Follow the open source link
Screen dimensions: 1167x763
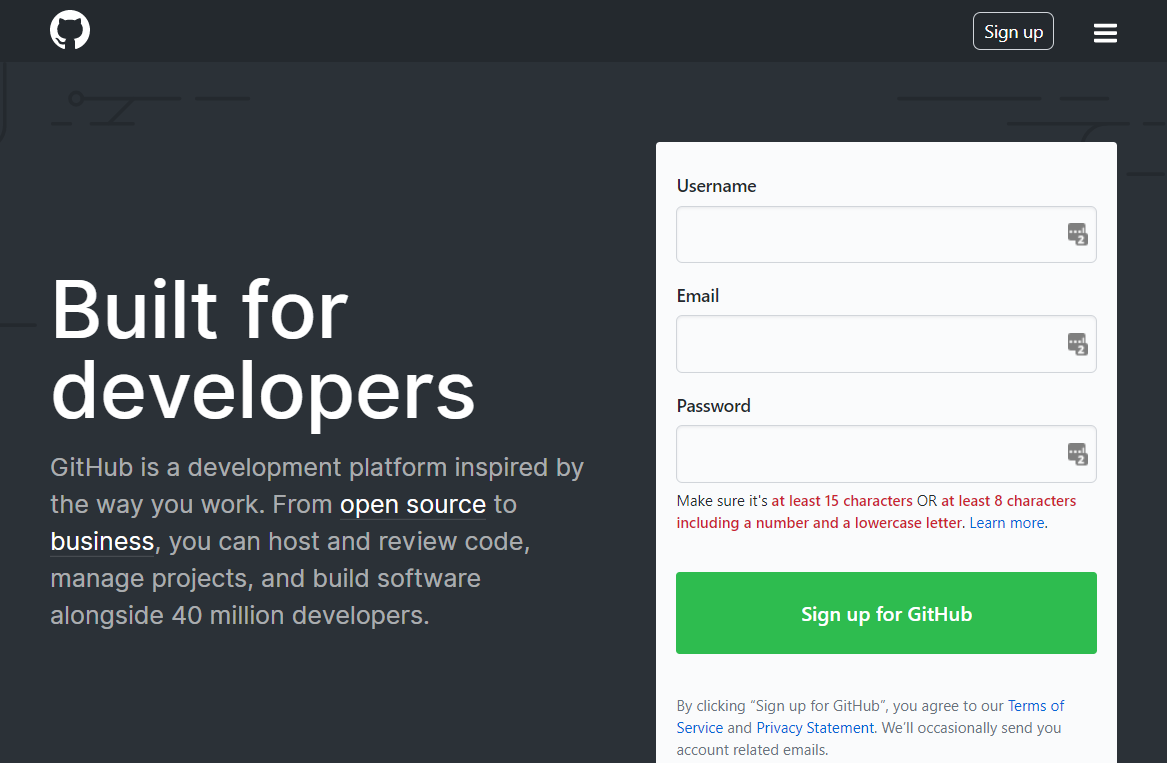(x=413, y=505)
